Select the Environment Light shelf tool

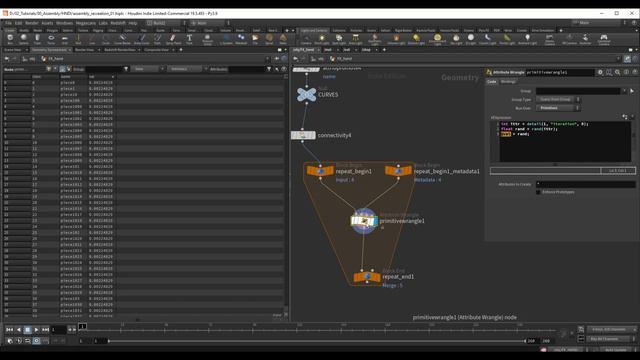point(437,40)
